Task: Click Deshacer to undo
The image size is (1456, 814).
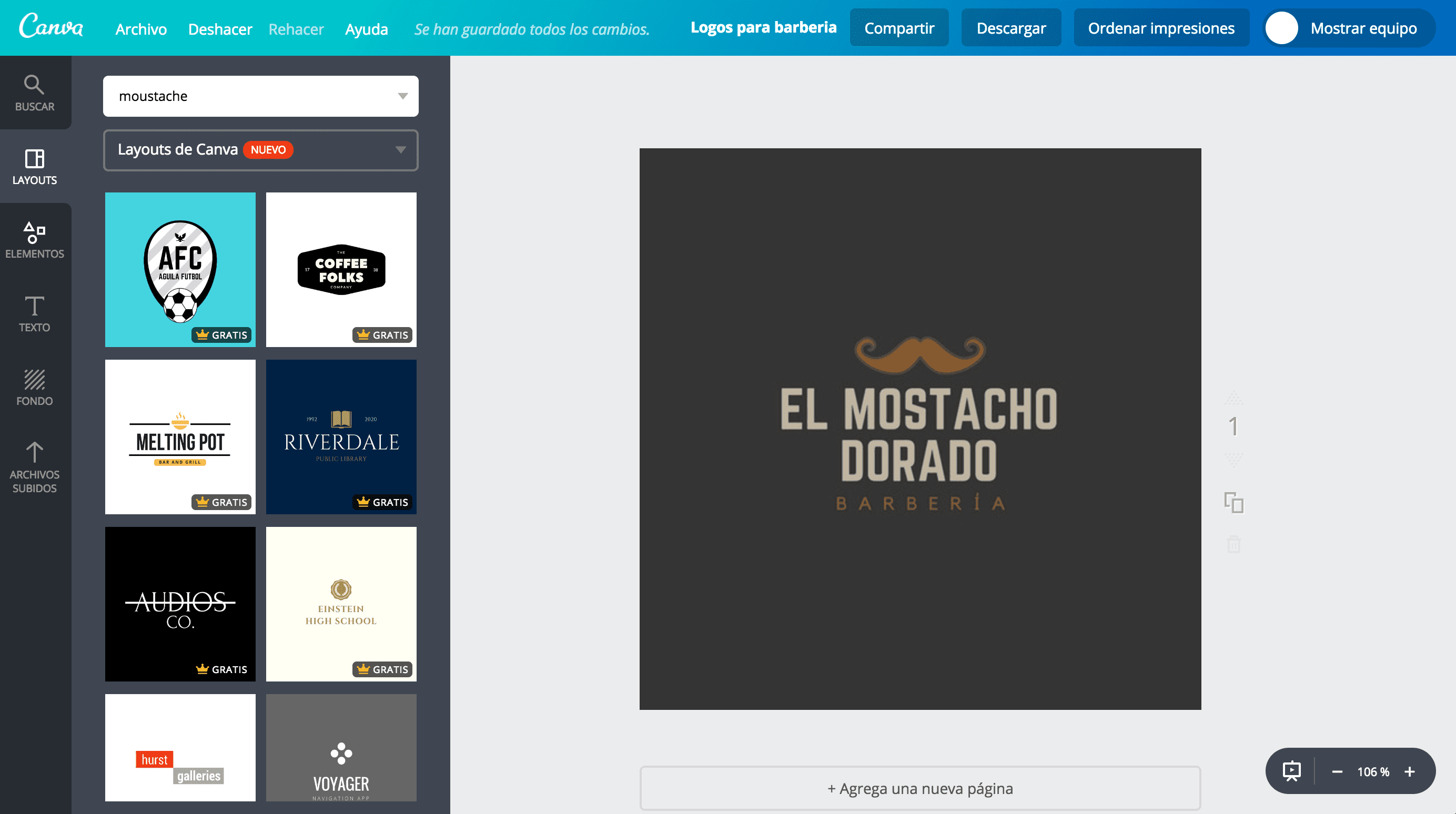Action: [220, 29]
